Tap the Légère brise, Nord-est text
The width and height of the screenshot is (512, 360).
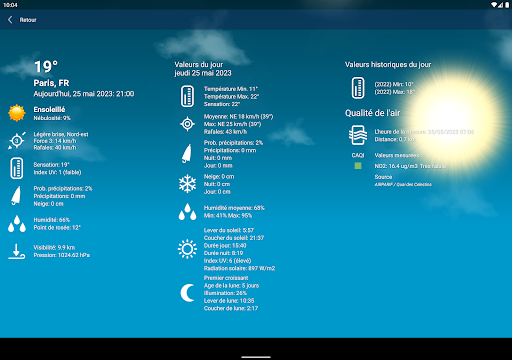(61, 134)
